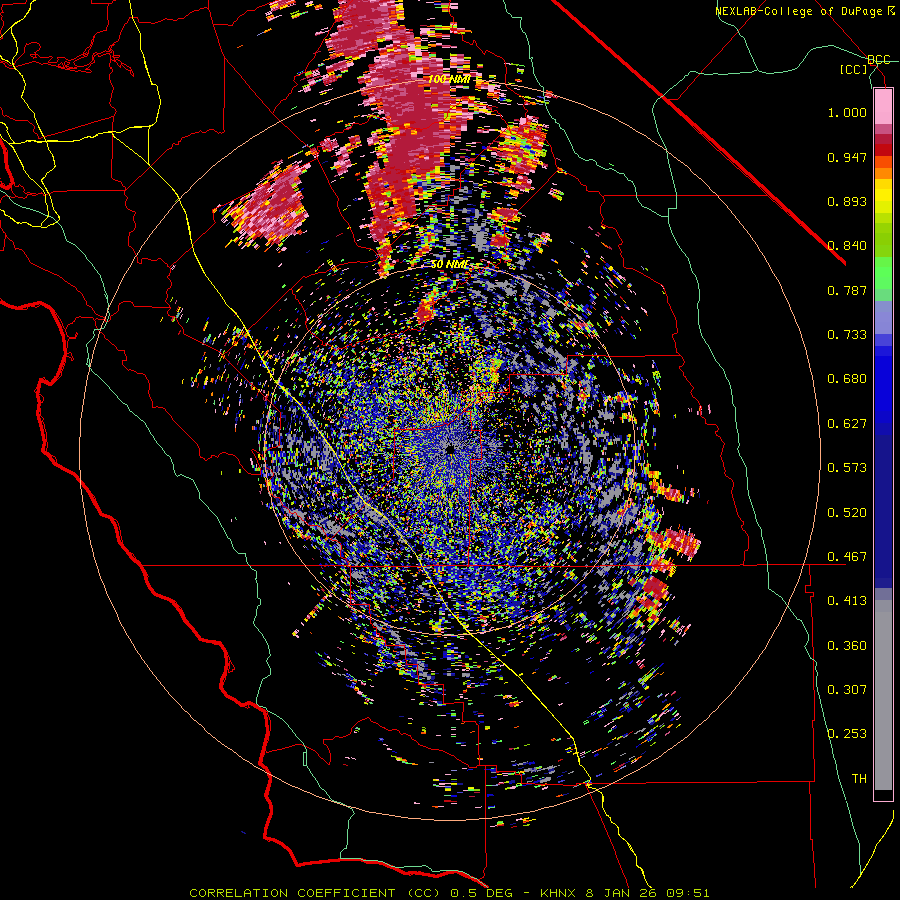Viewport: 900px width, 900px height.
Task: Click the TH threshold label
Action: click(x=859, y=779)
